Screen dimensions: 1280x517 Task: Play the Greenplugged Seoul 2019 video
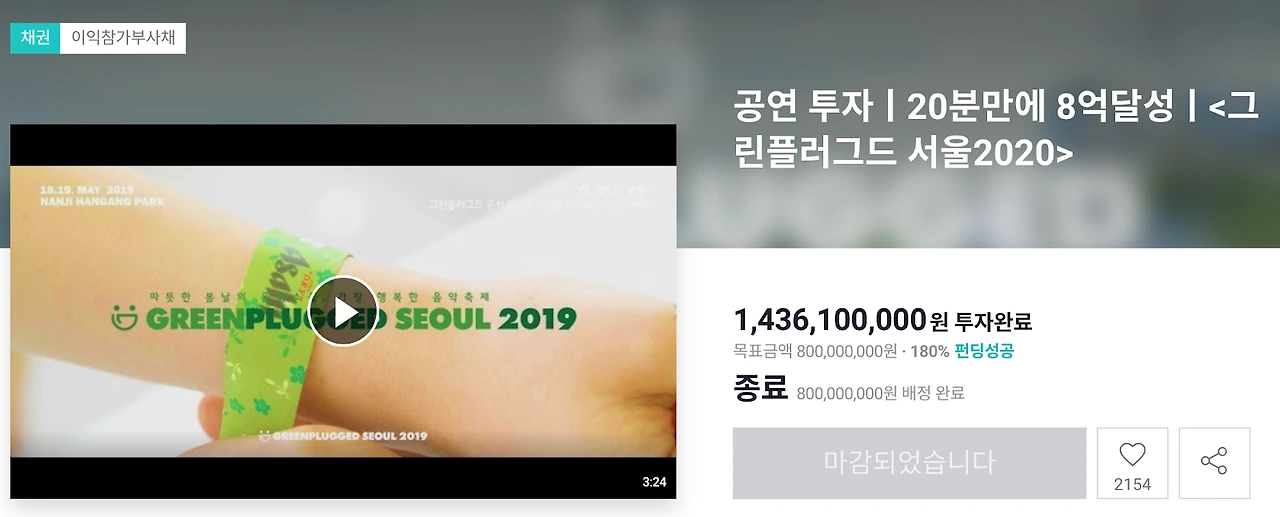(x=343, y=311)
